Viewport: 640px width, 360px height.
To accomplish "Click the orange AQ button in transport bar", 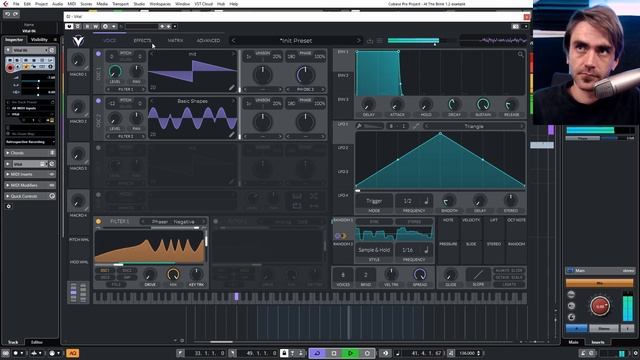I will [x=73, y=353].
